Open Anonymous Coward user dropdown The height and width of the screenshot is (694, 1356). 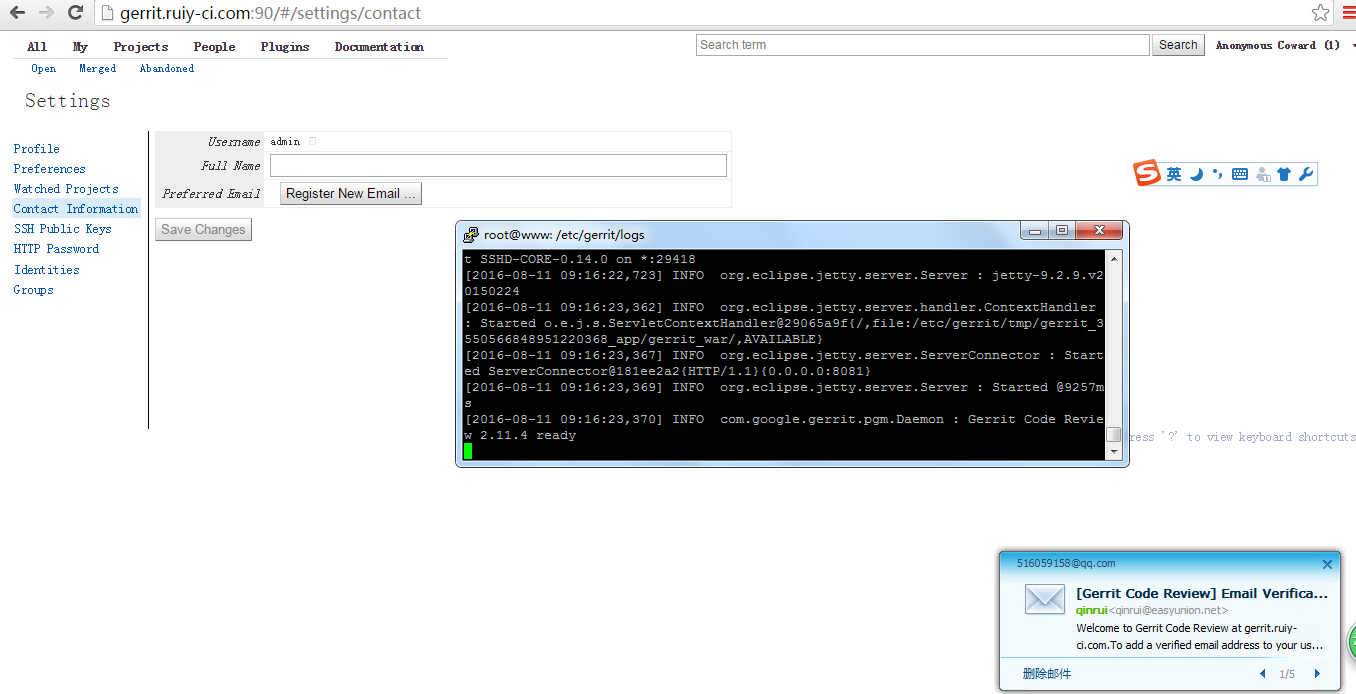coord(1284,45)
